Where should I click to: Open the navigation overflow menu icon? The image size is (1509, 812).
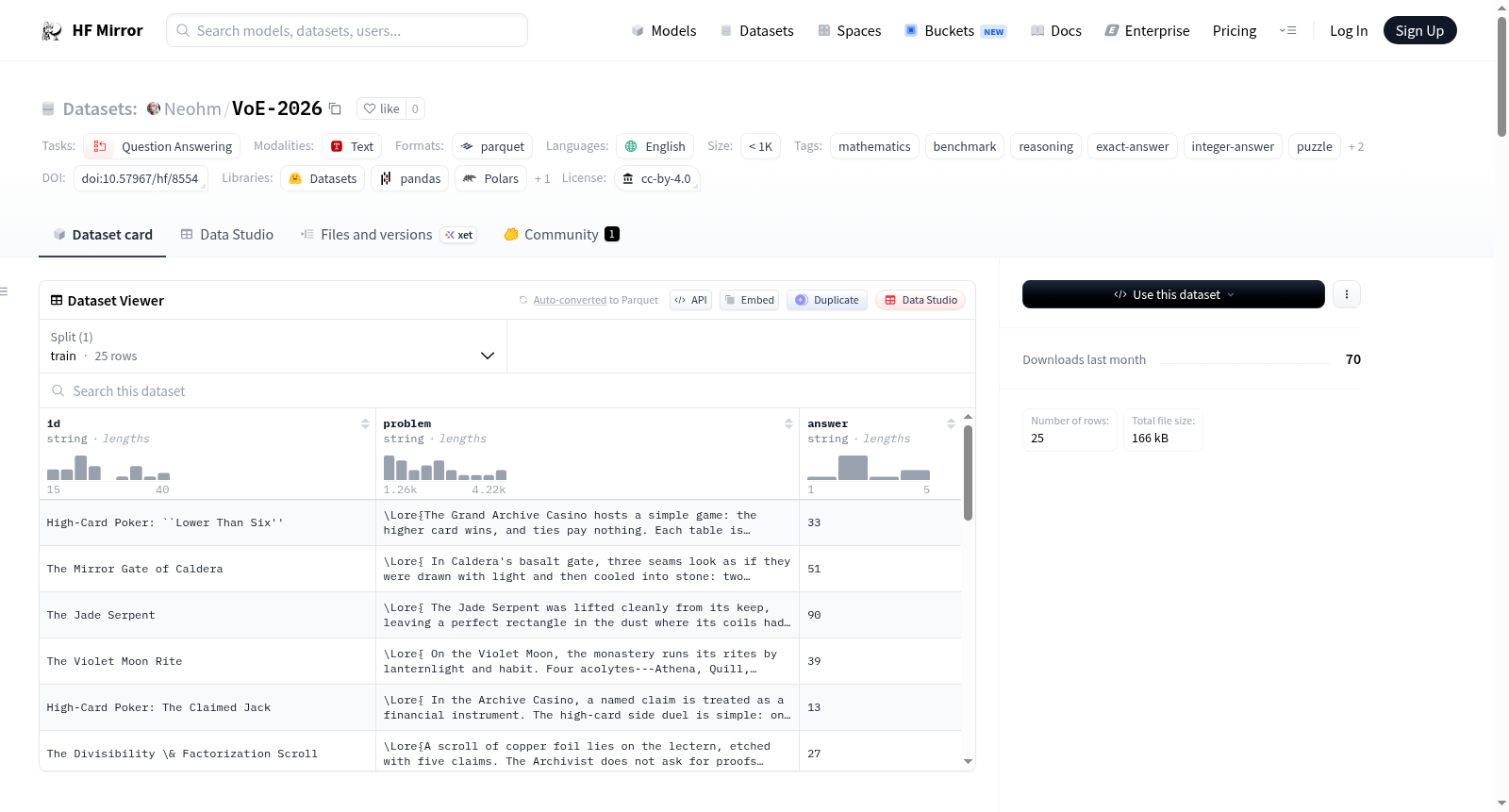1287,30
